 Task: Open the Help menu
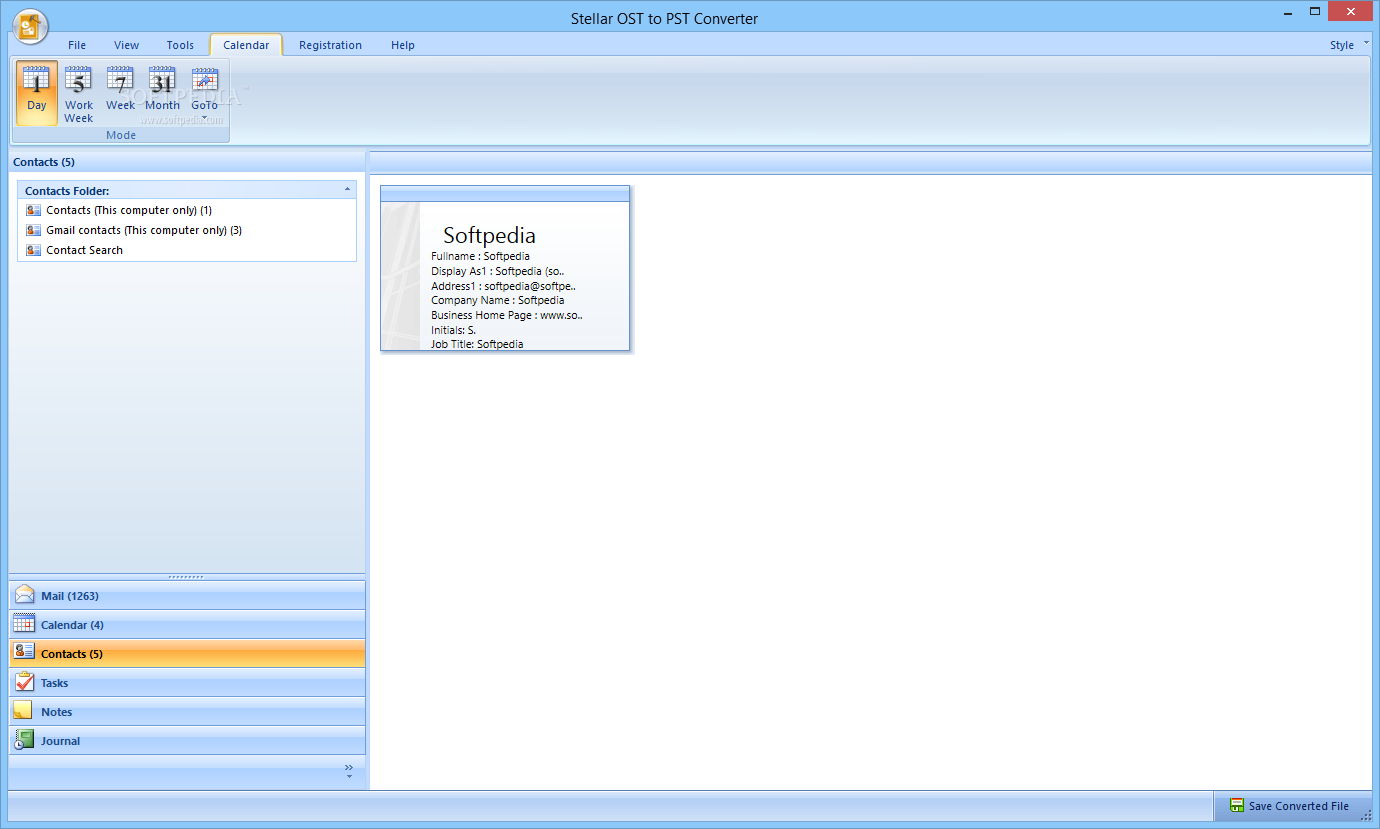pos(403,45)
